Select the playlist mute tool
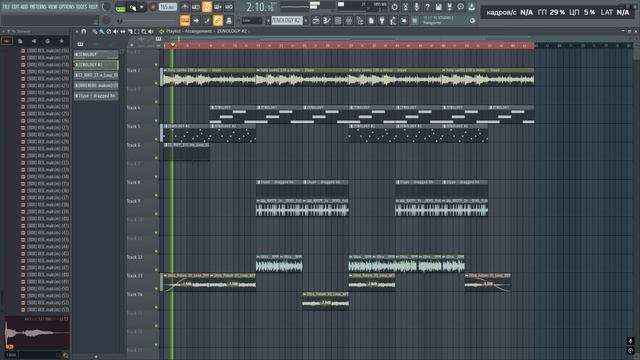This screenshot has height=360, width=640. pos(116,31)
